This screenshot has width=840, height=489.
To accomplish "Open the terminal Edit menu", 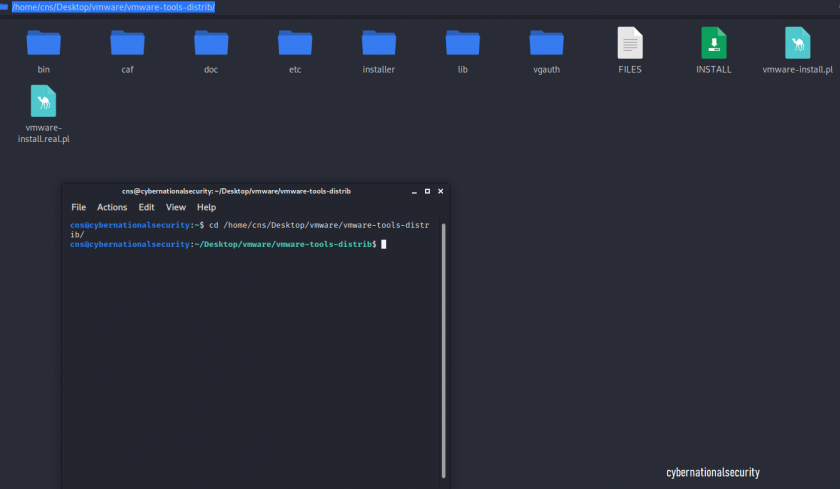I will tap(146, 207).
